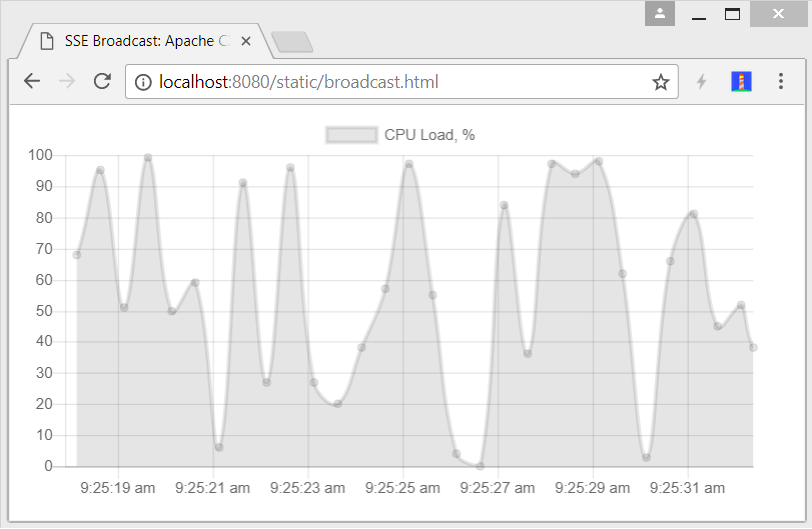The image size is (812, 529).
Task: Click the forward navigation arrow
Action: (x=67, y=81)
